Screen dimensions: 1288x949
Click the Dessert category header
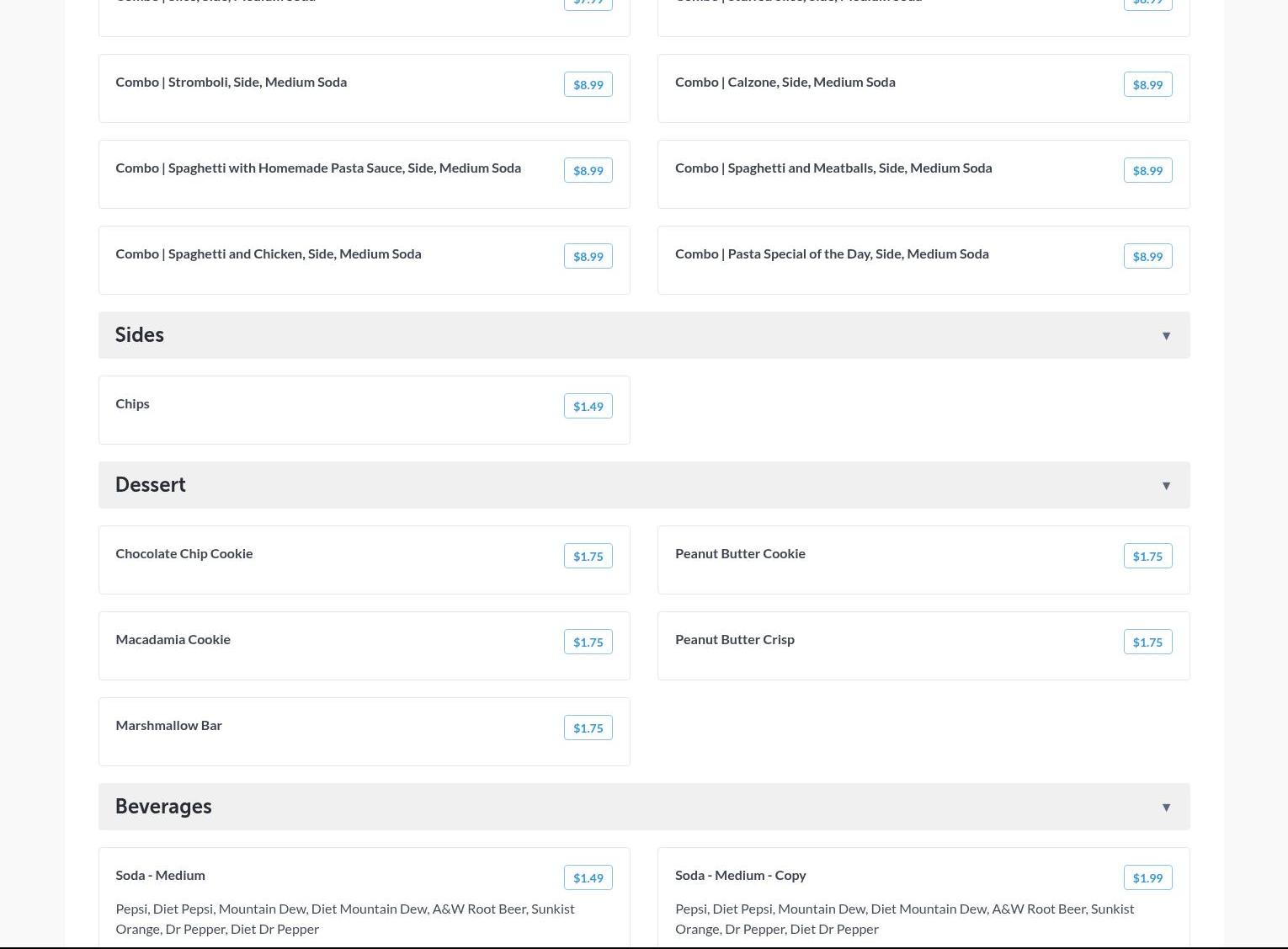tap(151, 485)
